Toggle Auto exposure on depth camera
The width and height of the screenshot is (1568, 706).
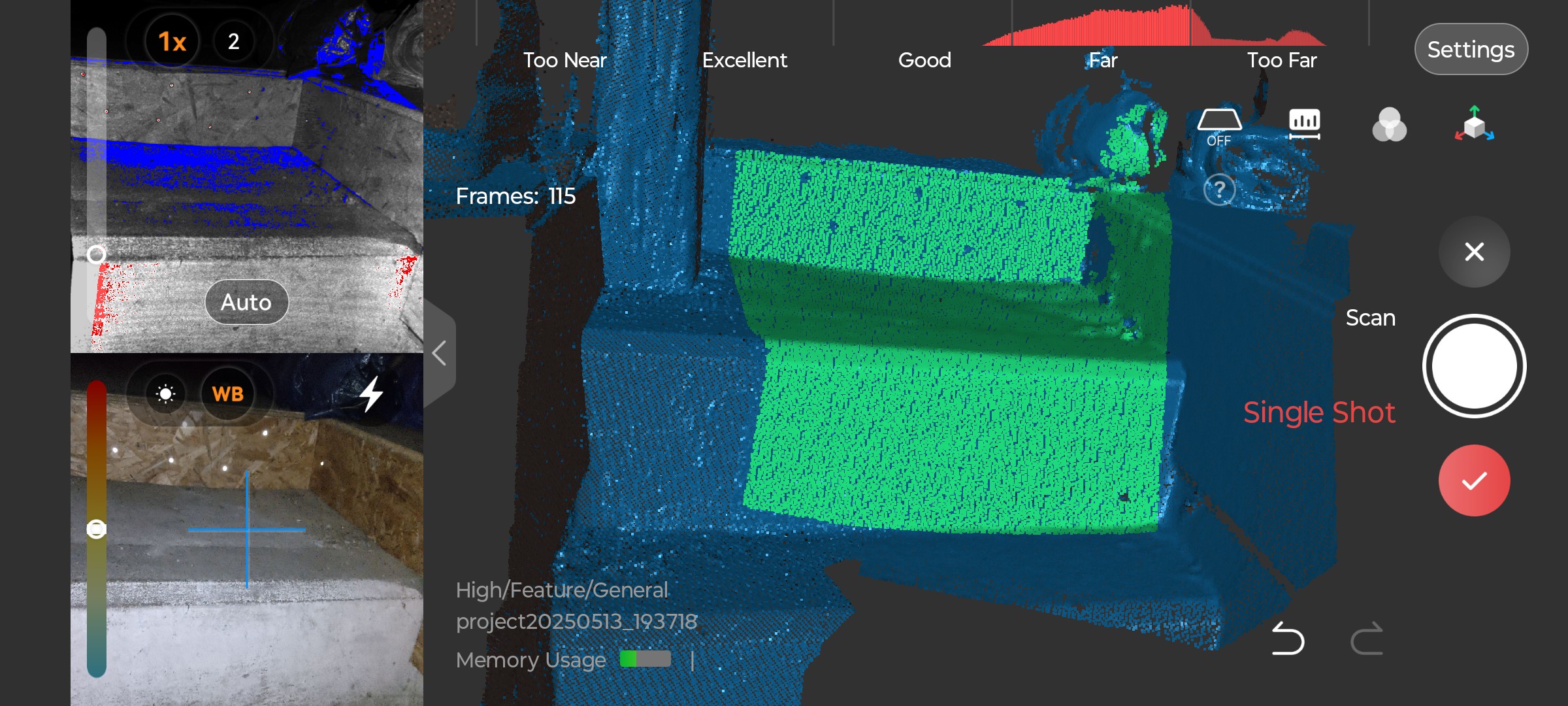pyautogui.click(x=246, y=302)
